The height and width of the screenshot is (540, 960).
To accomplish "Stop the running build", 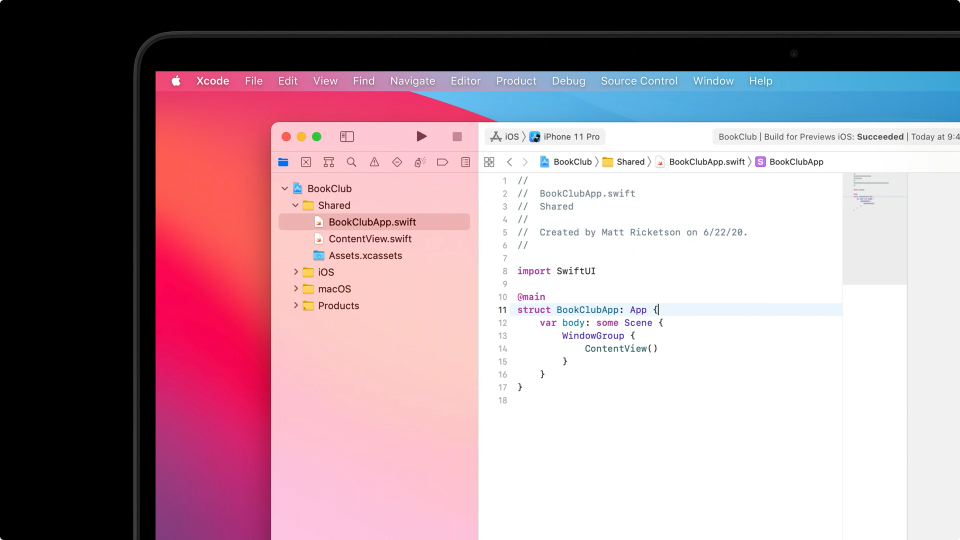I will 457,137.
